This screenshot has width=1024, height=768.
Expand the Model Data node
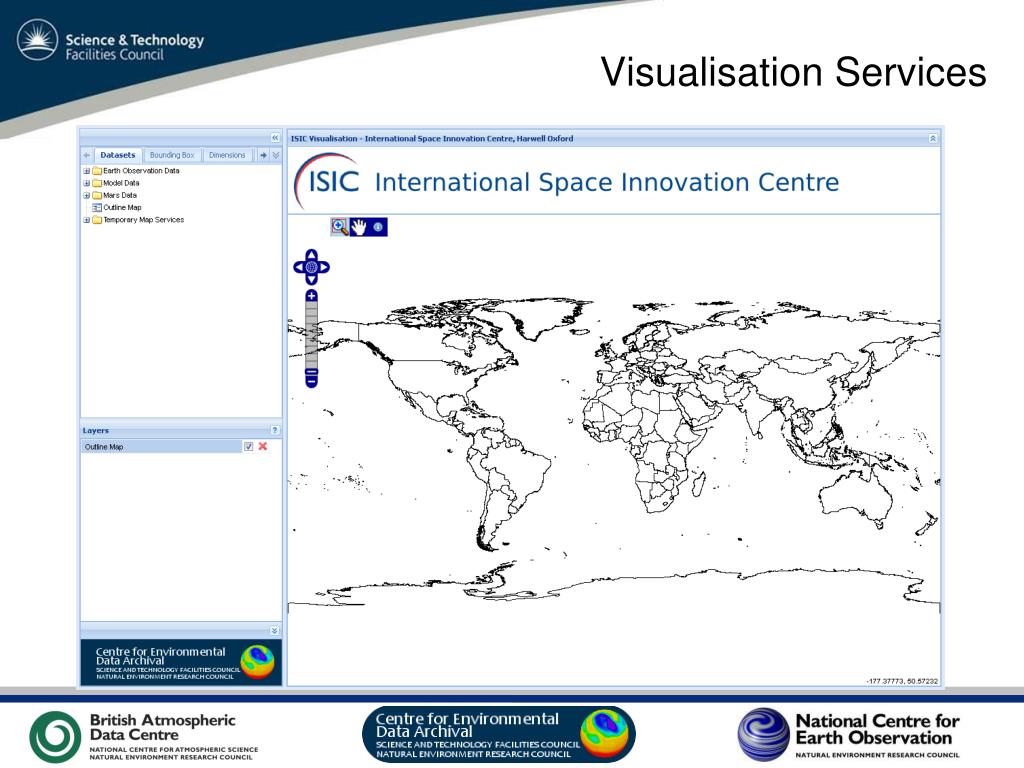(x=86, y=184)
